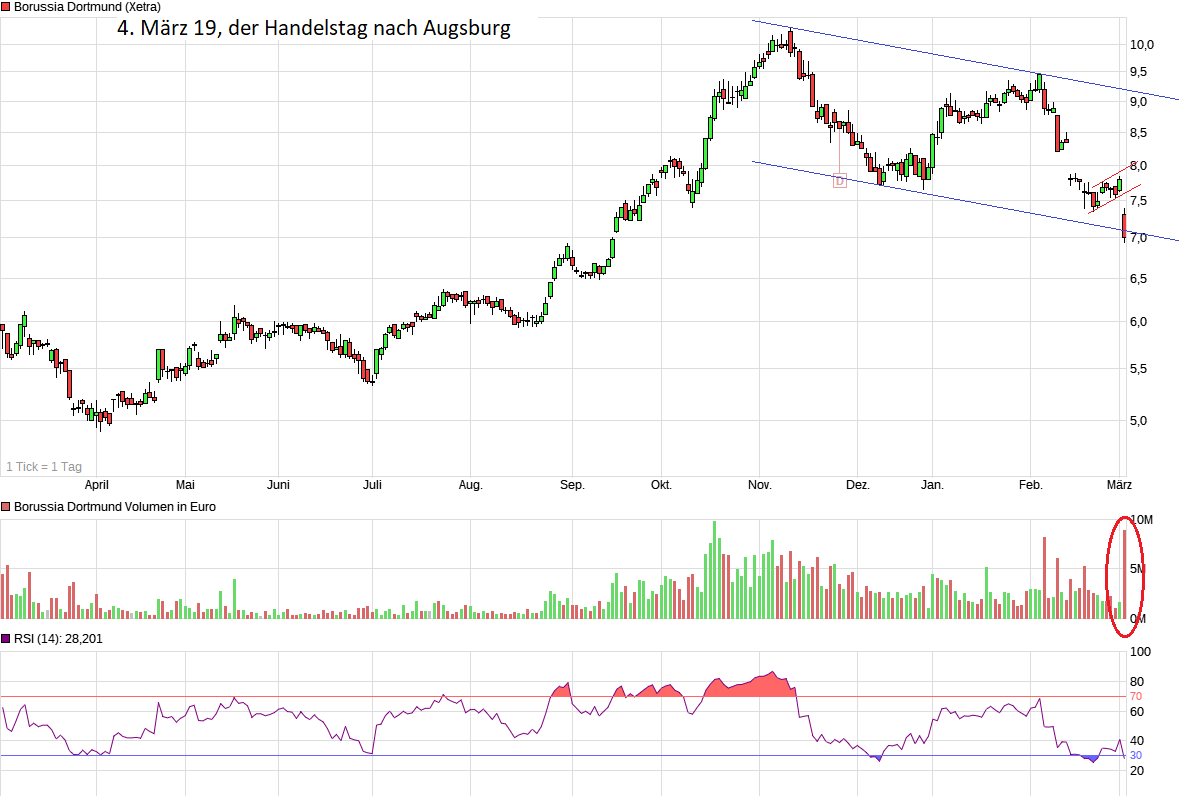Click the '100' RSI axis value
1179x796 pixels.
pyautogui.click(x=1140, y=652)
